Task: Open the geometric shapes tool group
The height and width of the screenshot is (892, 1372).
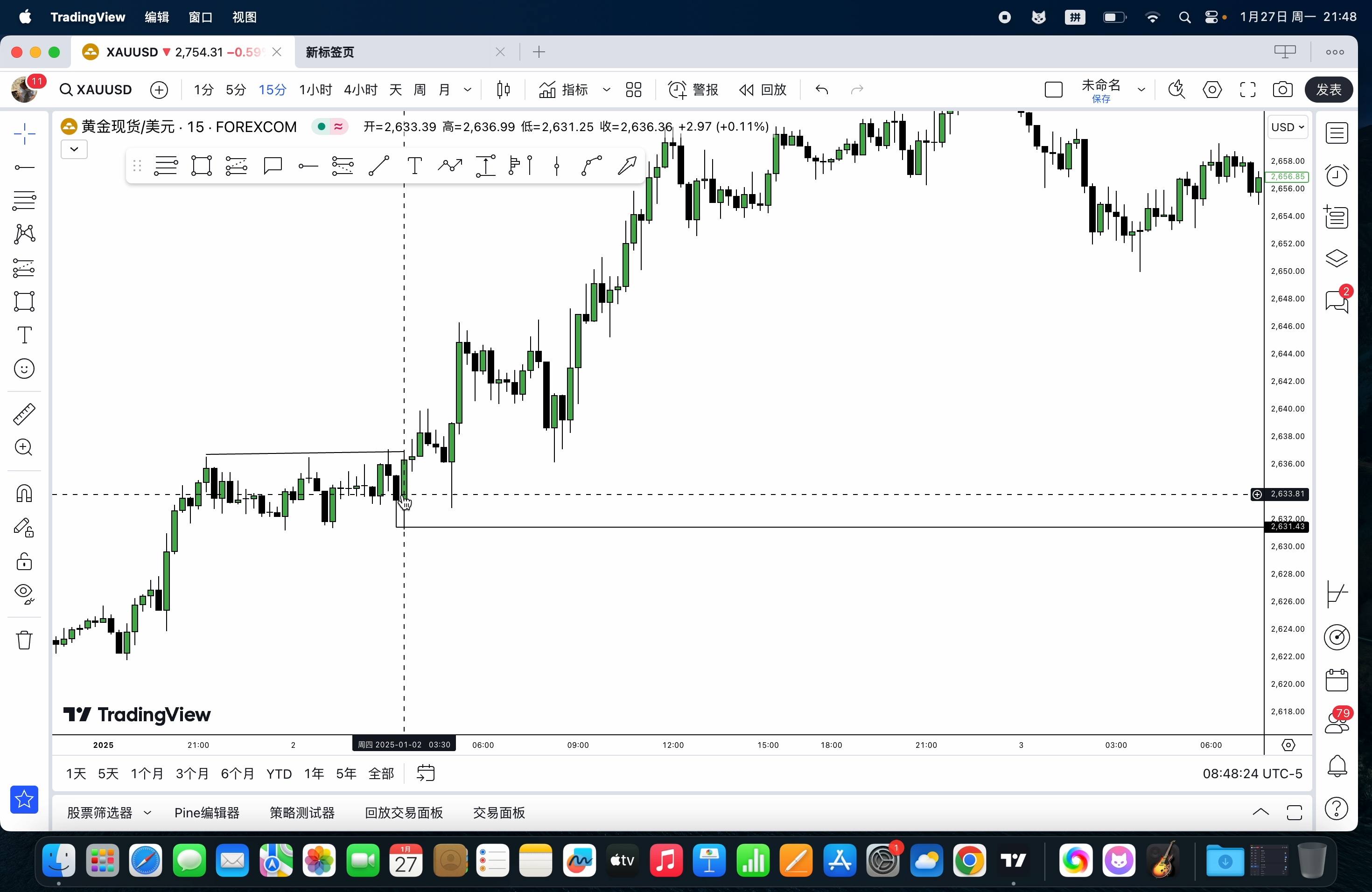Action: [x=24, y=301]
